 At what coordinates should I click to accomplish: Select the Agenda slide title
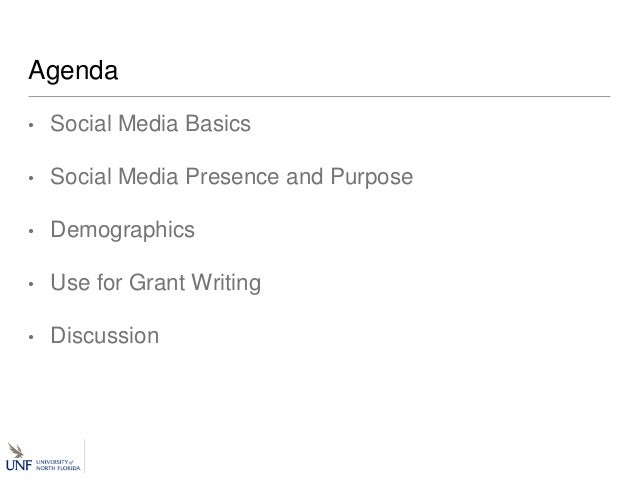tap(73, 73)
